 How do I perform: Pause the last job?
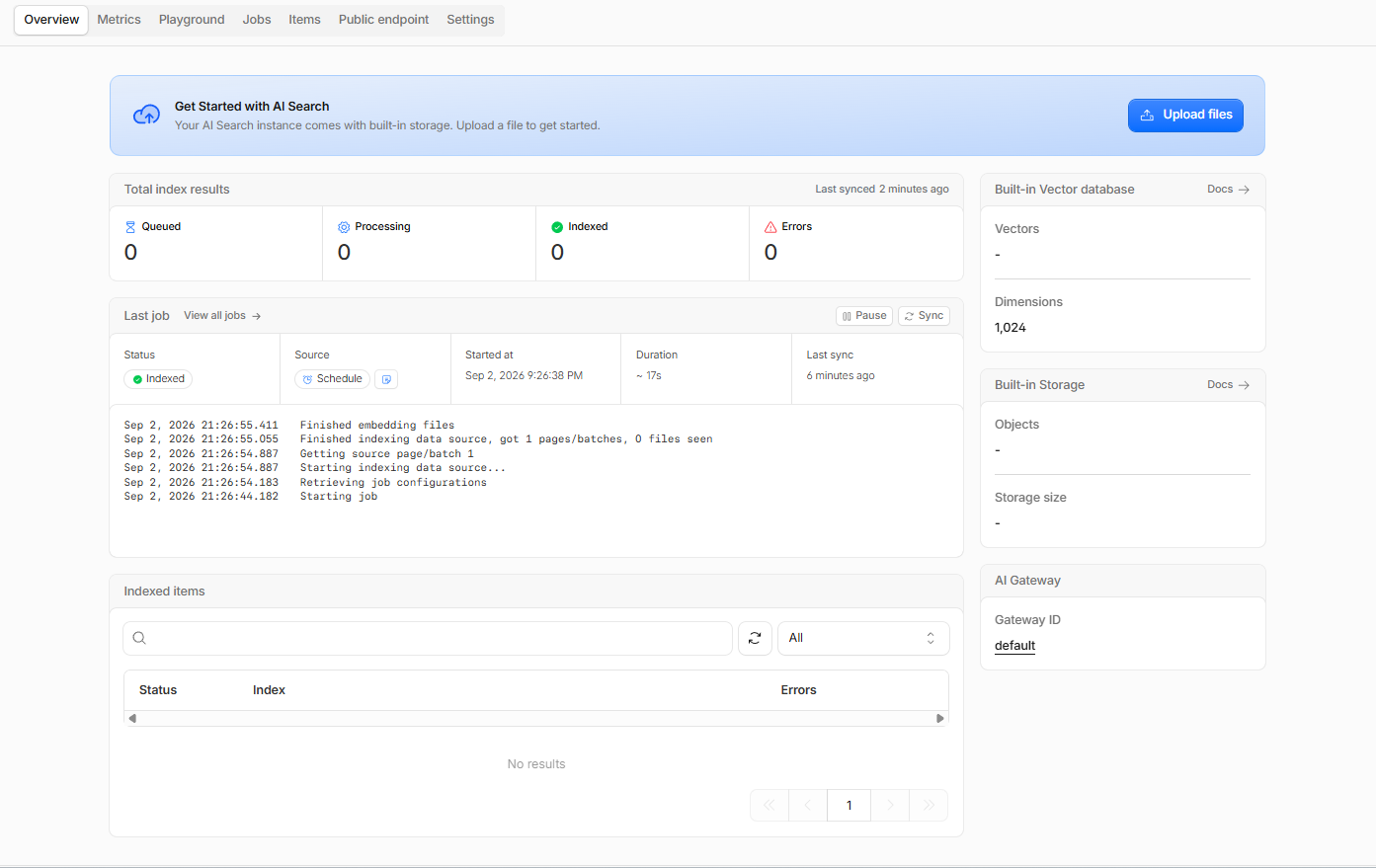click(864, 316)
